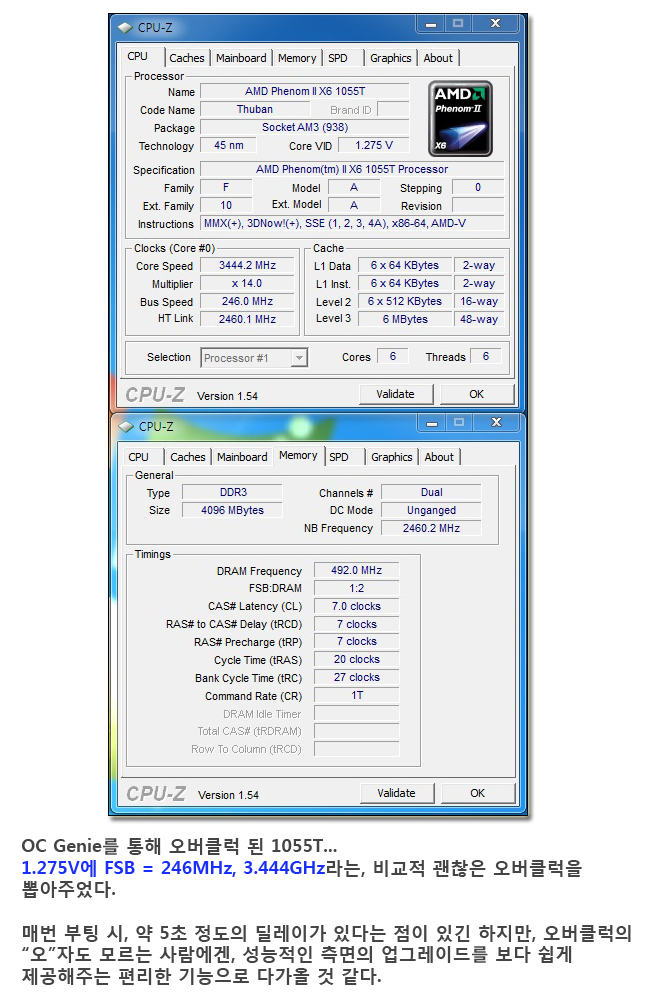This screenshot has height=998, width=660.
Task: Click DRAM Frequency value 492.0 MHz
Action: pos(356,570)
